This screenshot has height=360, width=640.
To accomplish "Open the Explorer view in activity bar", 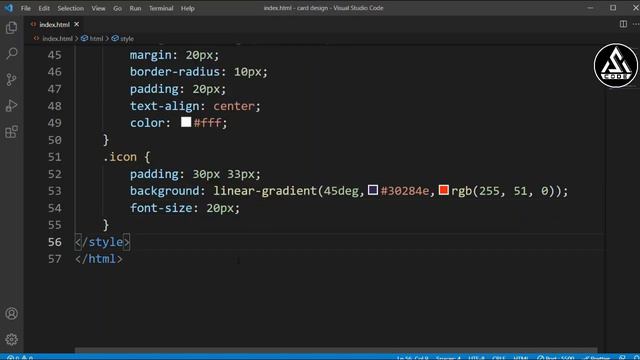I will (11, 27).
